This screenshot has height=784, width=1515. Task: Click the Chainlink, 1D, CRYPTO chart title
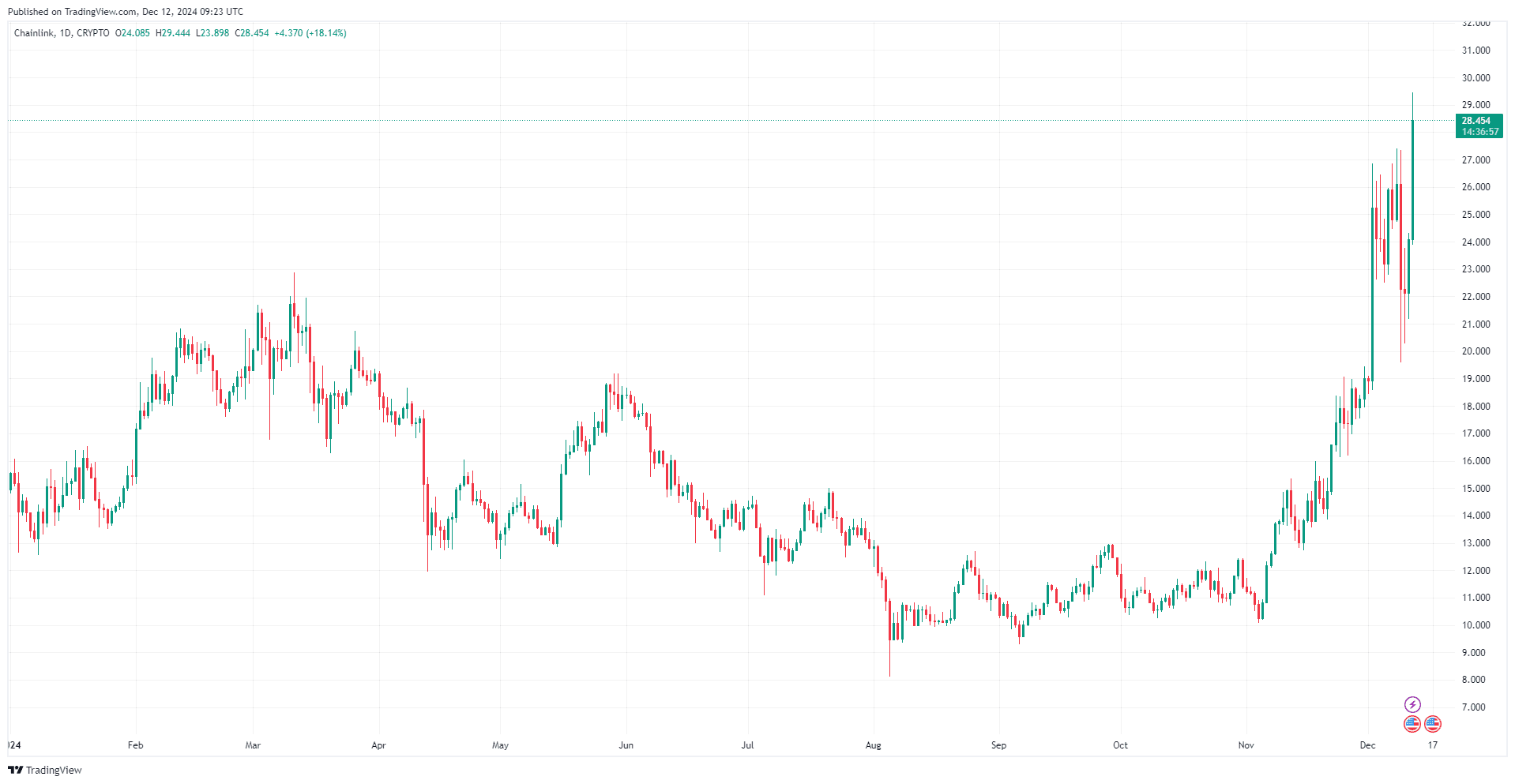[62, 33]
